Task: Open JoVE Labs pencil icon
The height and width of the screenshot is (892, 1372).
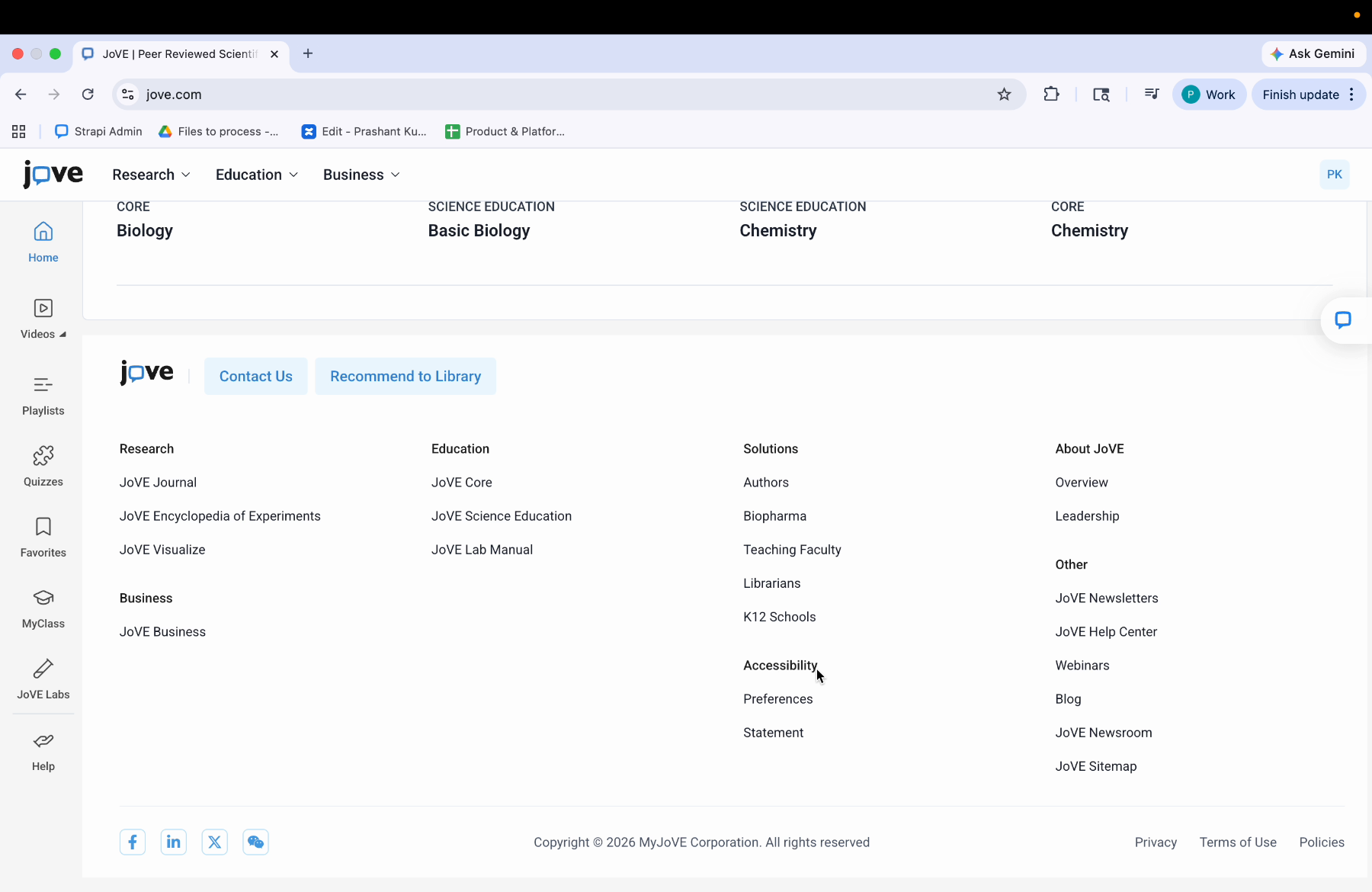Action: click(43, 669)
